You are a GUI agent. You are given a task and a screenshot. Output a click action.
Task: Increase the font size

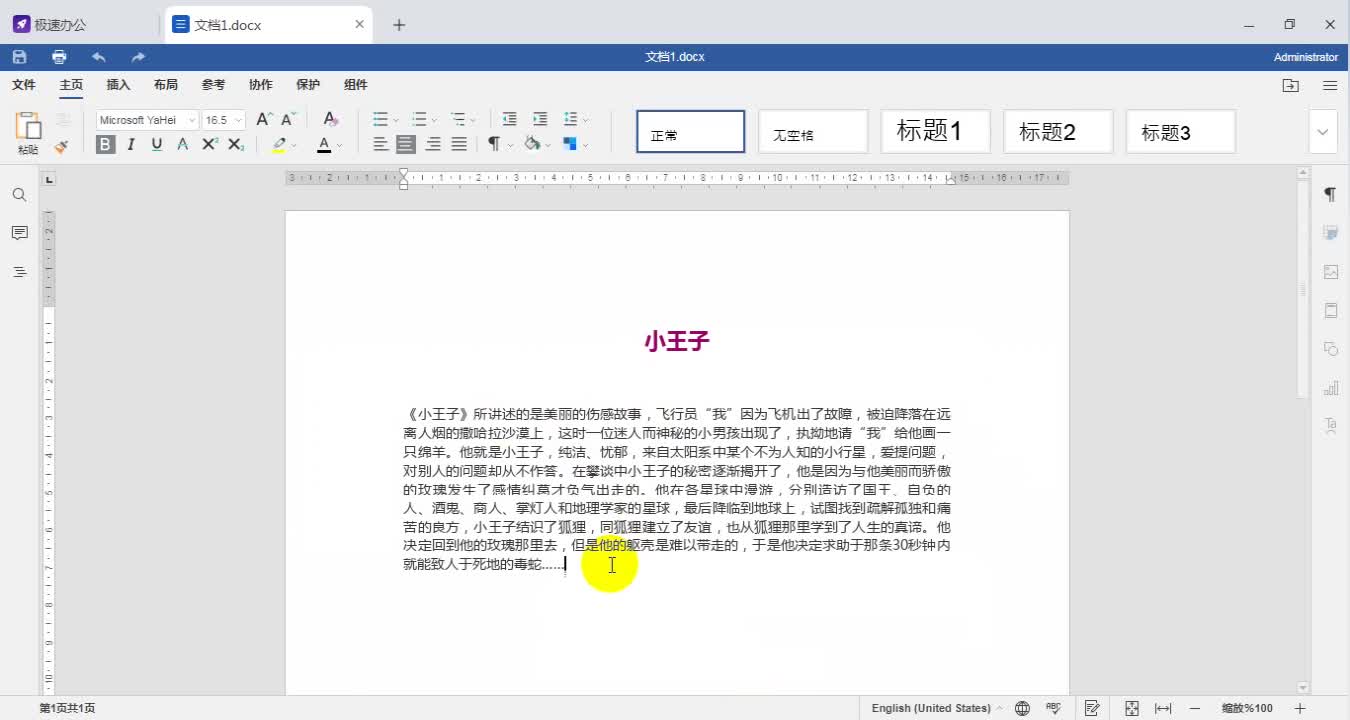[x=261, y=117]
